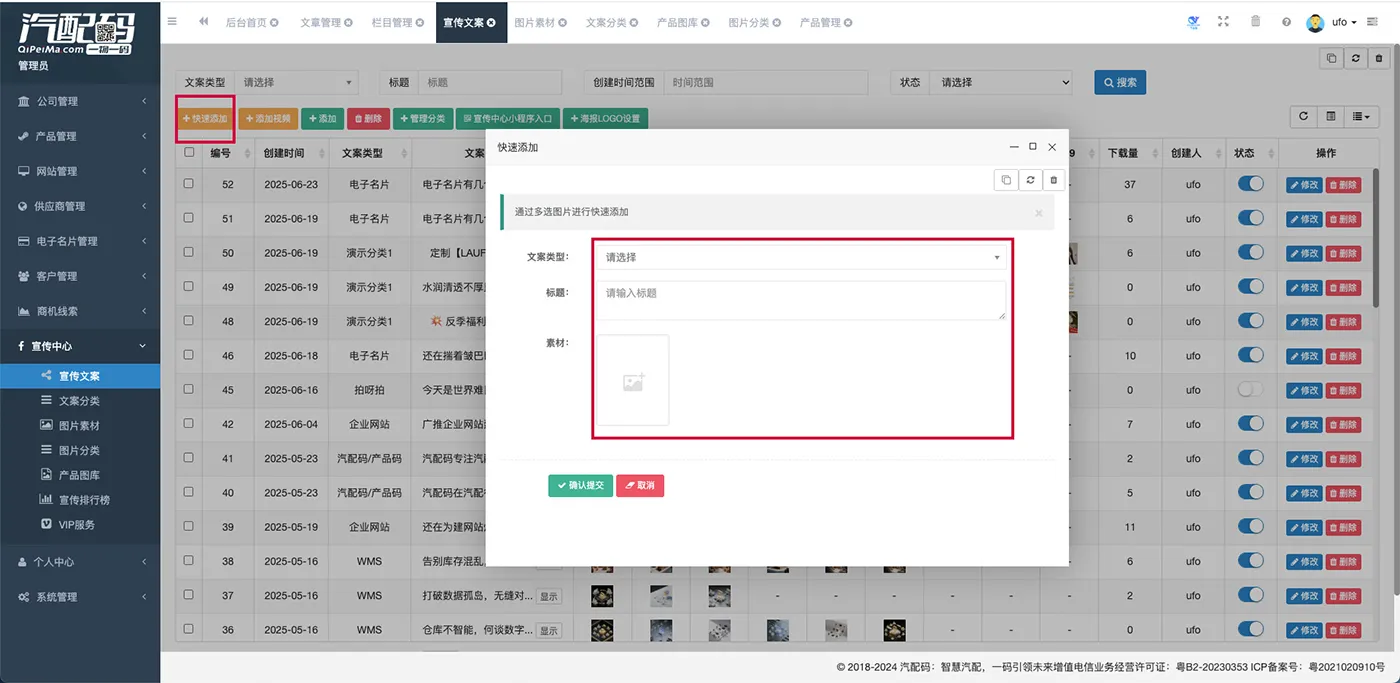Click the image upload placeholder in dialog
The image size is (1400, 683).
coord(633,380)
